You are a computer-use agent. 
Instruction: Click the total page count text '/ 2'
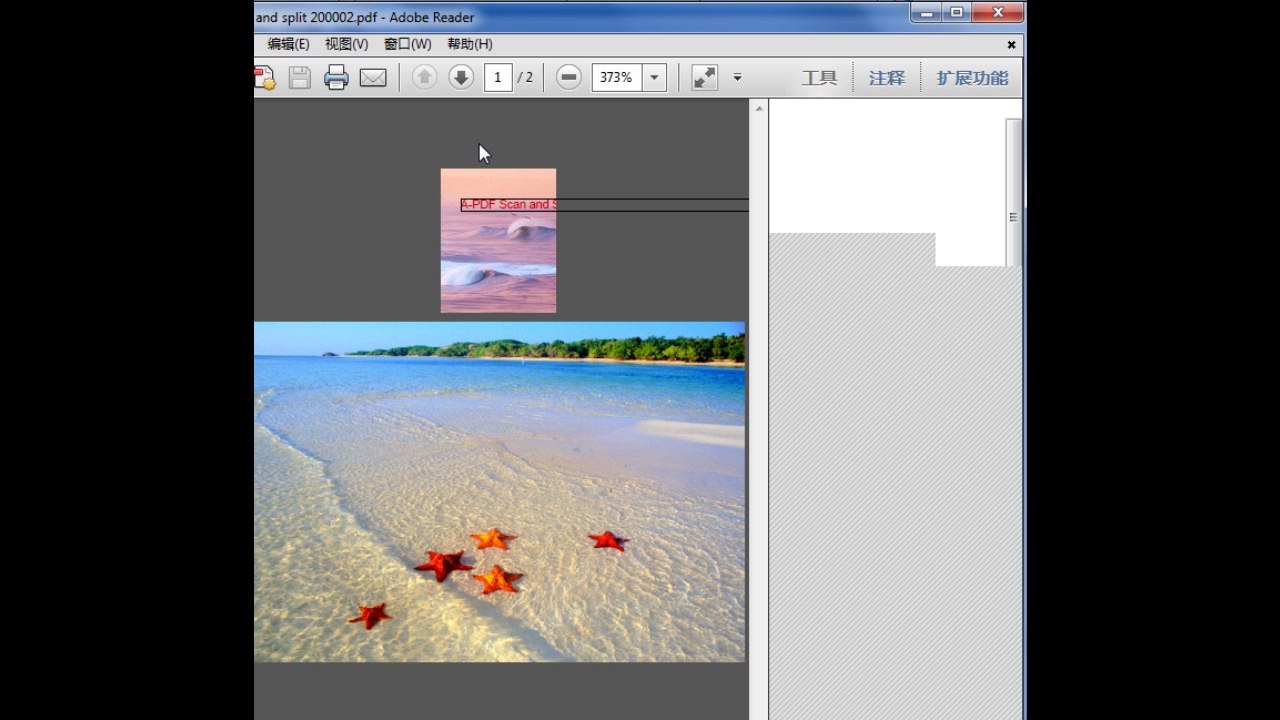coord(525,78)
